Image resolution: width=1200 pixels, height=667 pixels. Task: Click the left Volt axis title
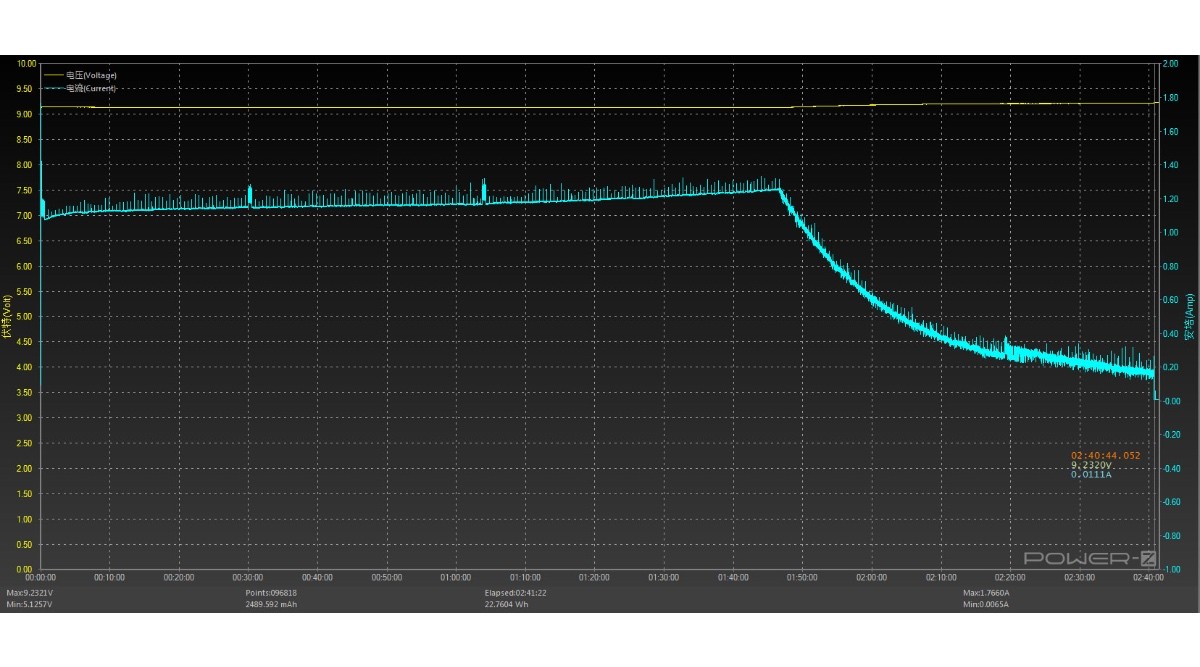pos(7,316)
